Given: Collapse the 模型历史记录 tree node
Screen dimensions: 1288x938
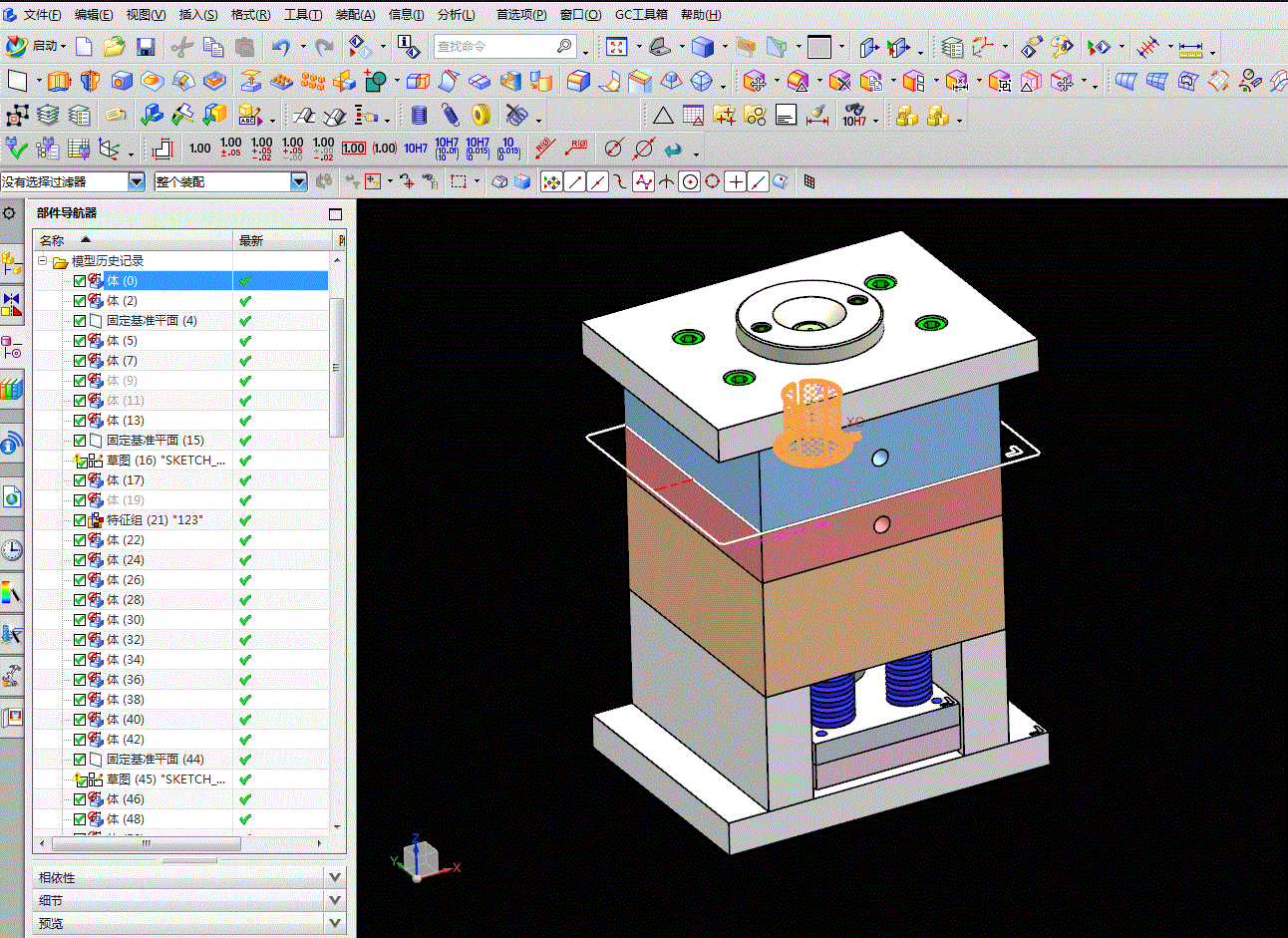Looking at the screenshot, I should pos(43,261).
